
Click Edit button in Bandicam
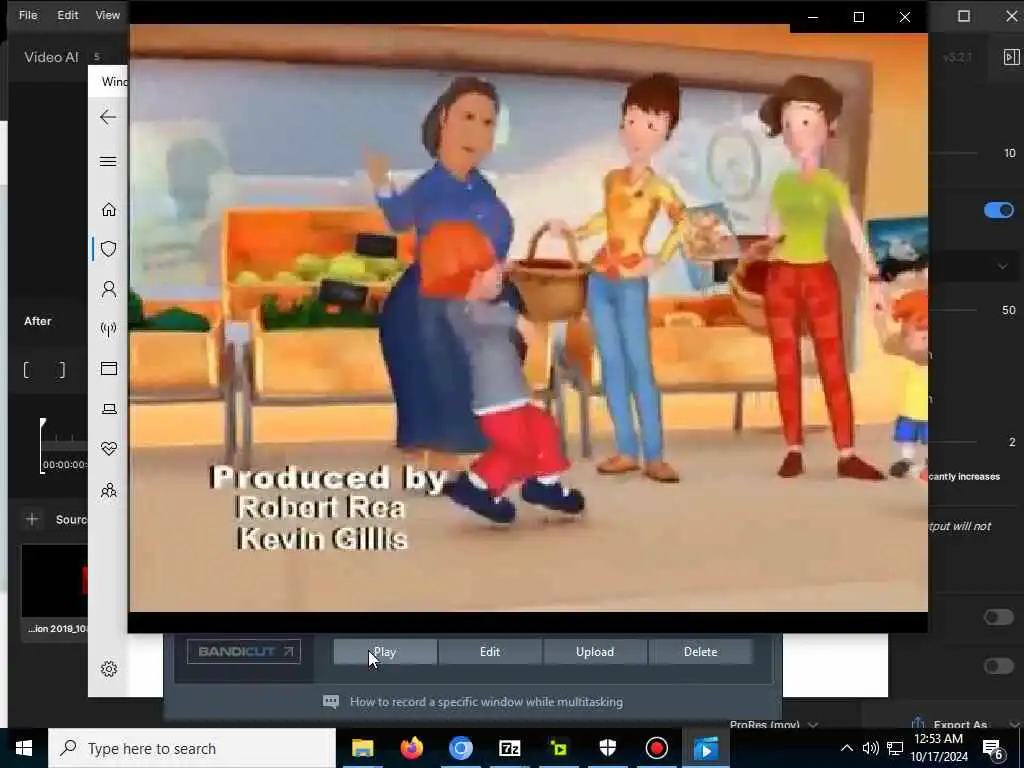pos(490,652)
